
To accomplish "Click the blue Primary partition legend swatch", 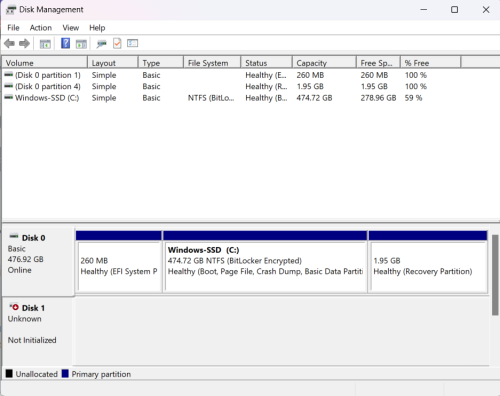I will click(x=65, y=374).
